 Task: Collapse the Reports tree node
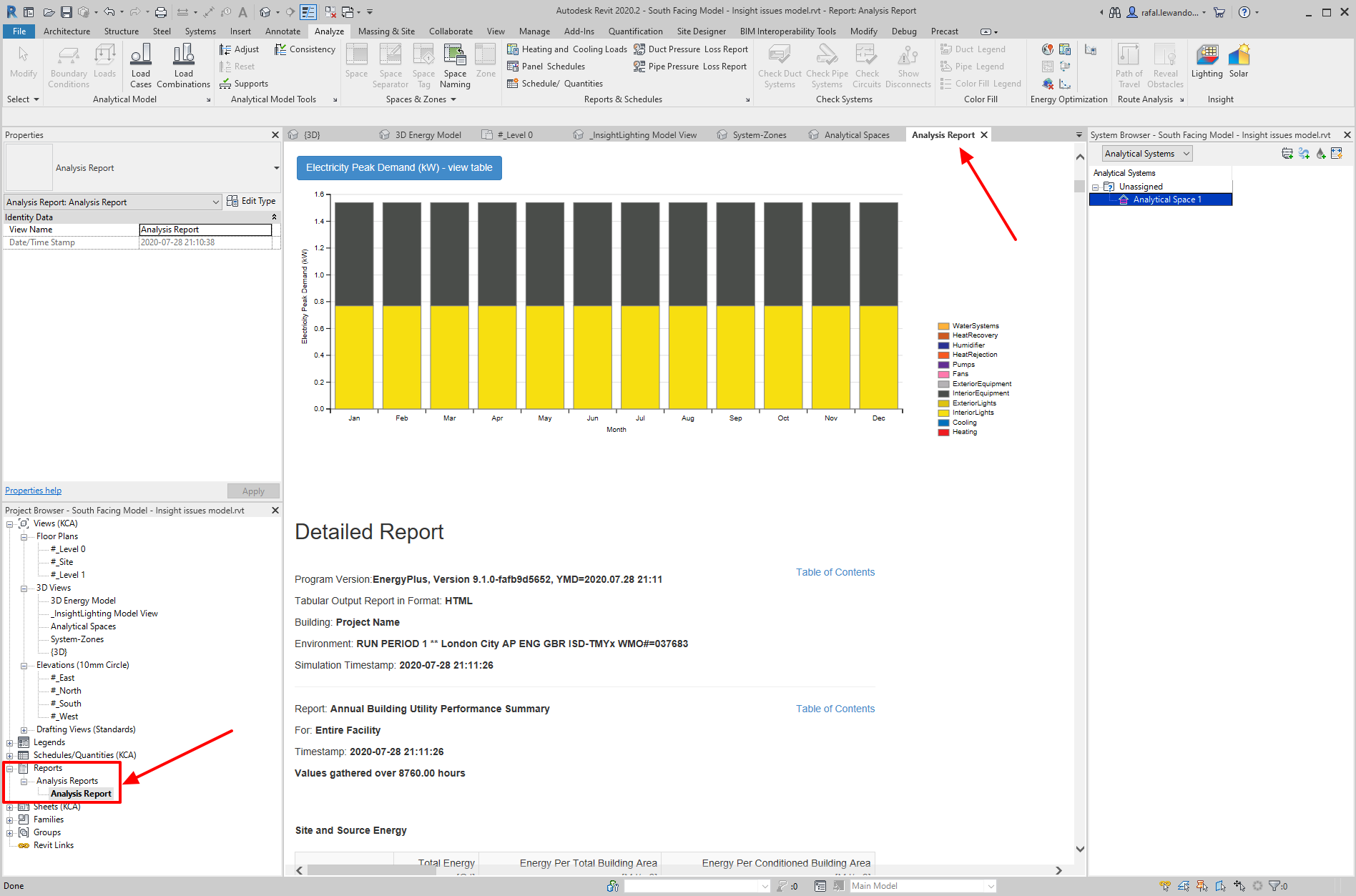(10, 769)
